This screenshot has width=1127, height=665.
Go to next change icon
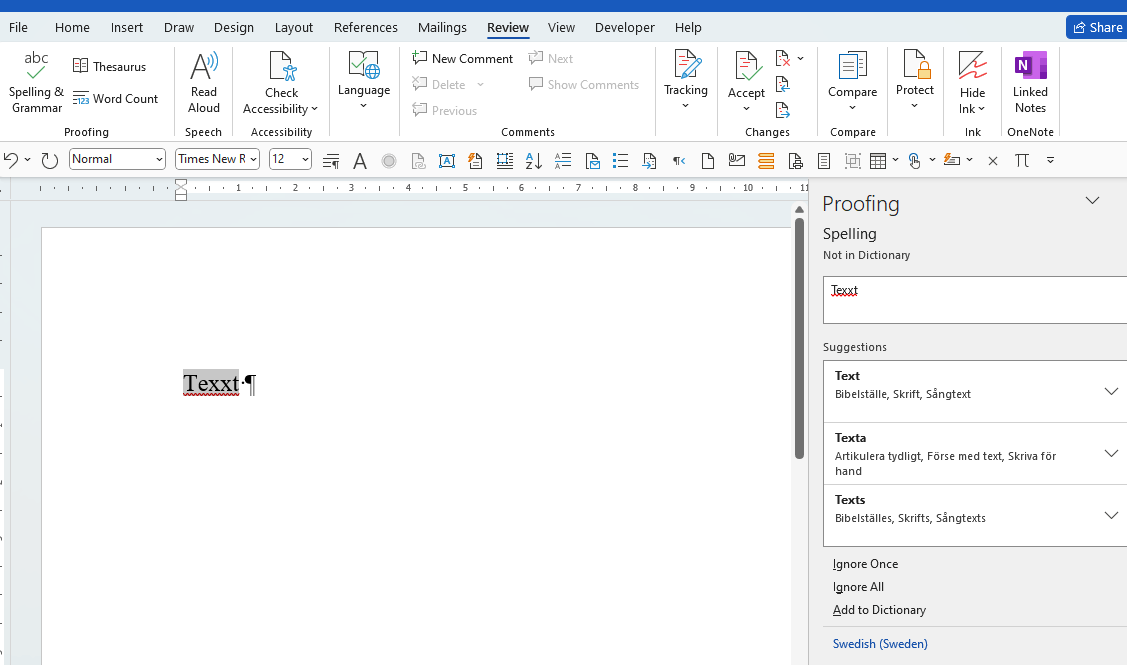click(783, 110)
